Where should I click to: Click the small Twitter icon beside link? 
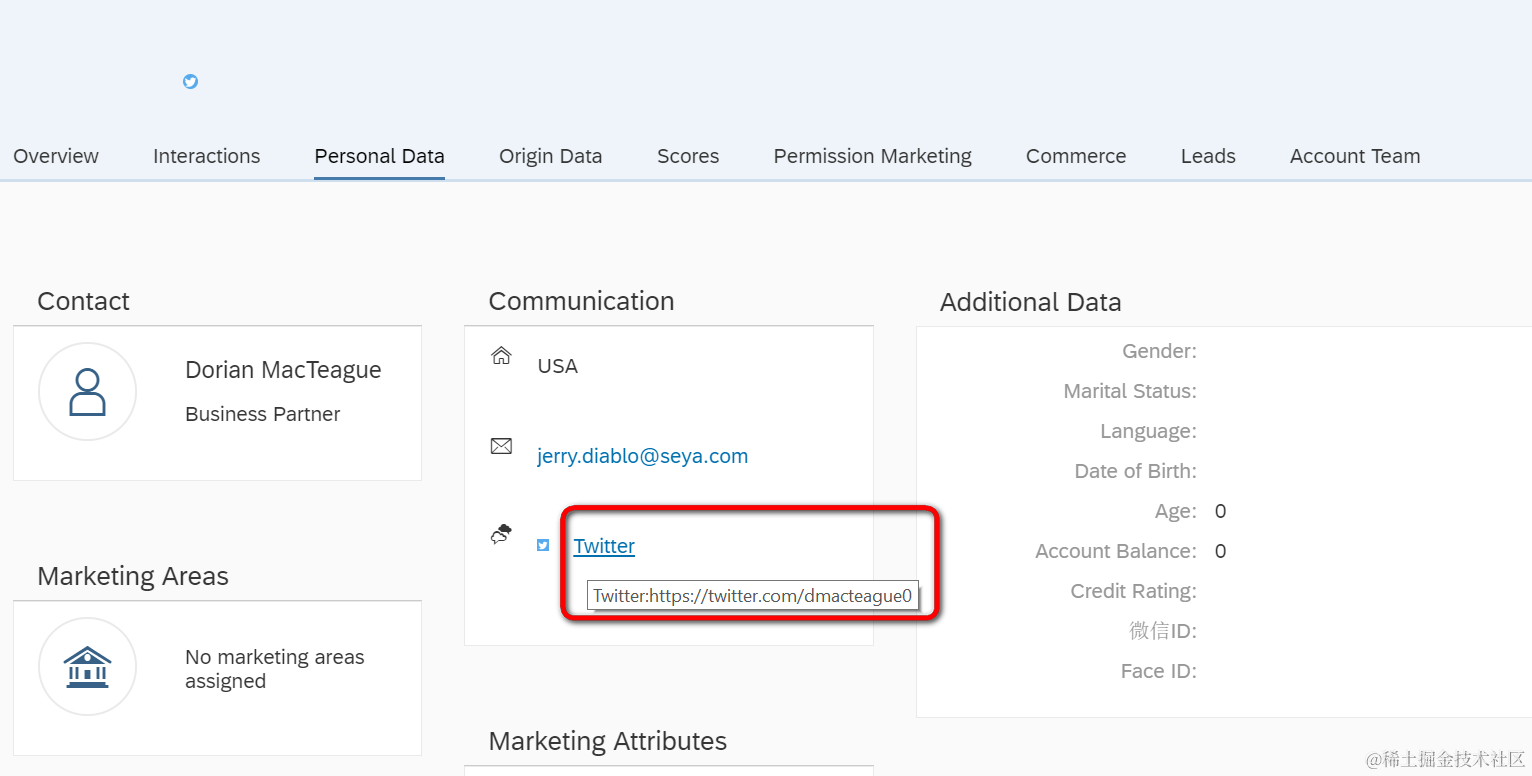[543, 545]
